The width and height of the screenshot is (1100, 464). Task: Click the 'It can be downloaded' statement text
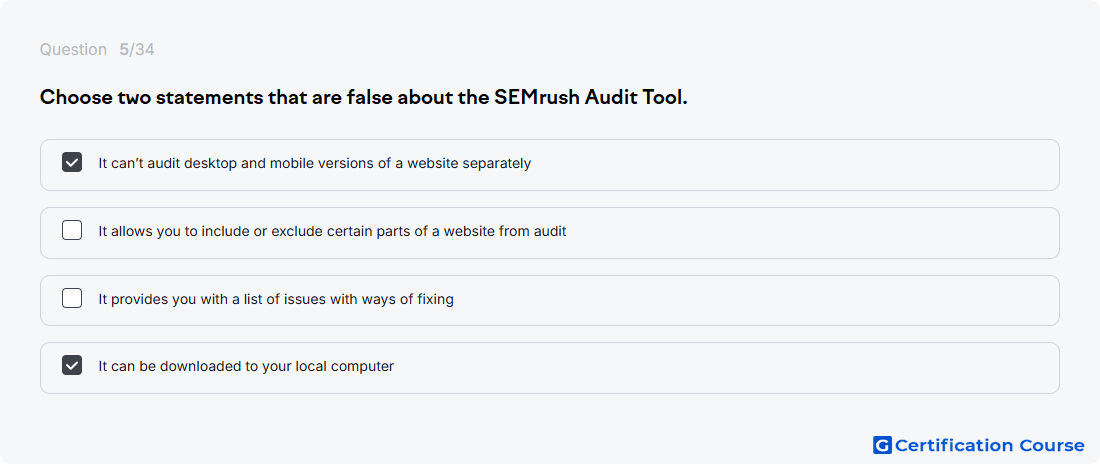[246, 366]
